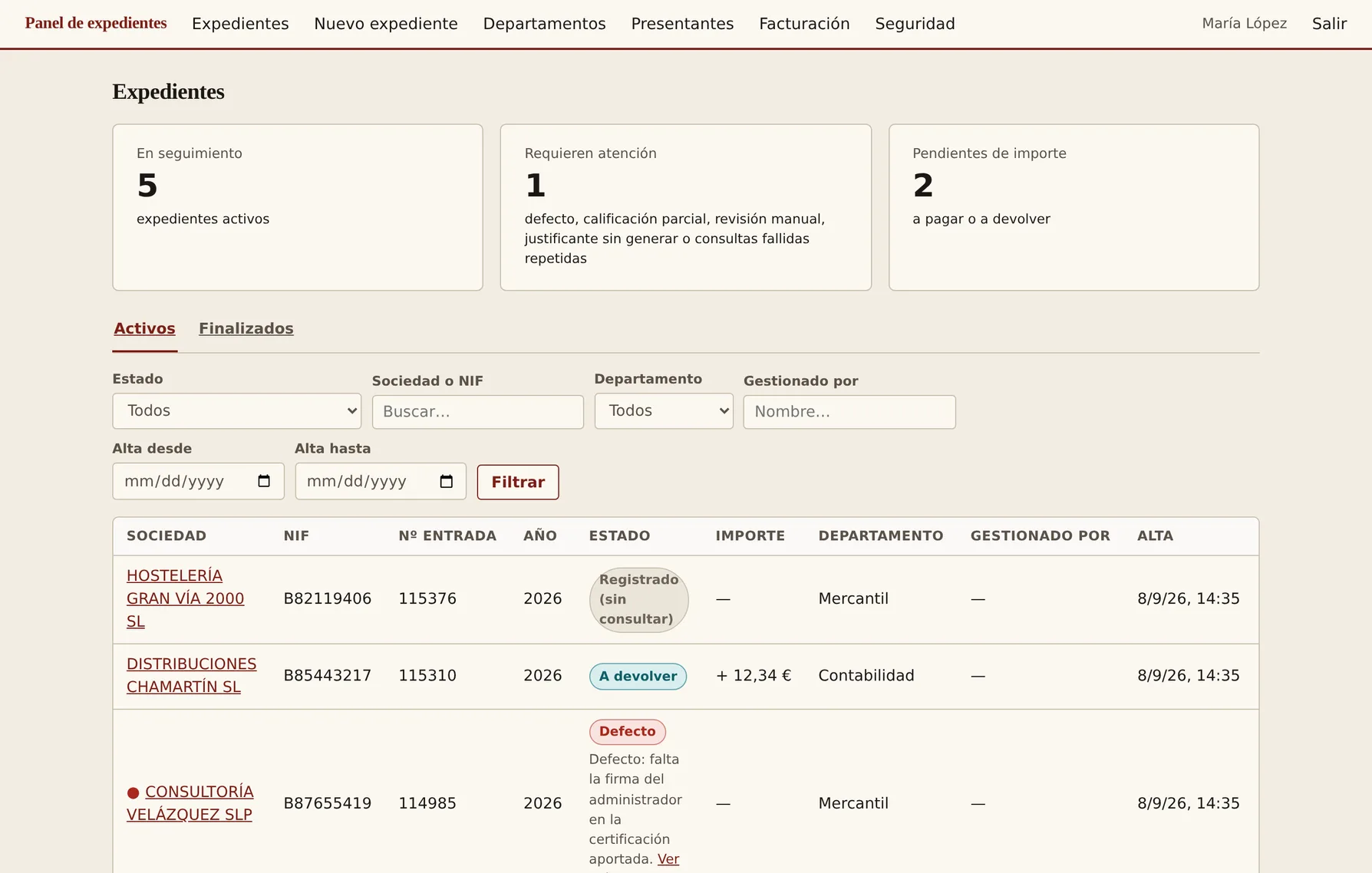Click the Ver link in Defecto description
The image size is (1372, 873).
pos(668,859)
